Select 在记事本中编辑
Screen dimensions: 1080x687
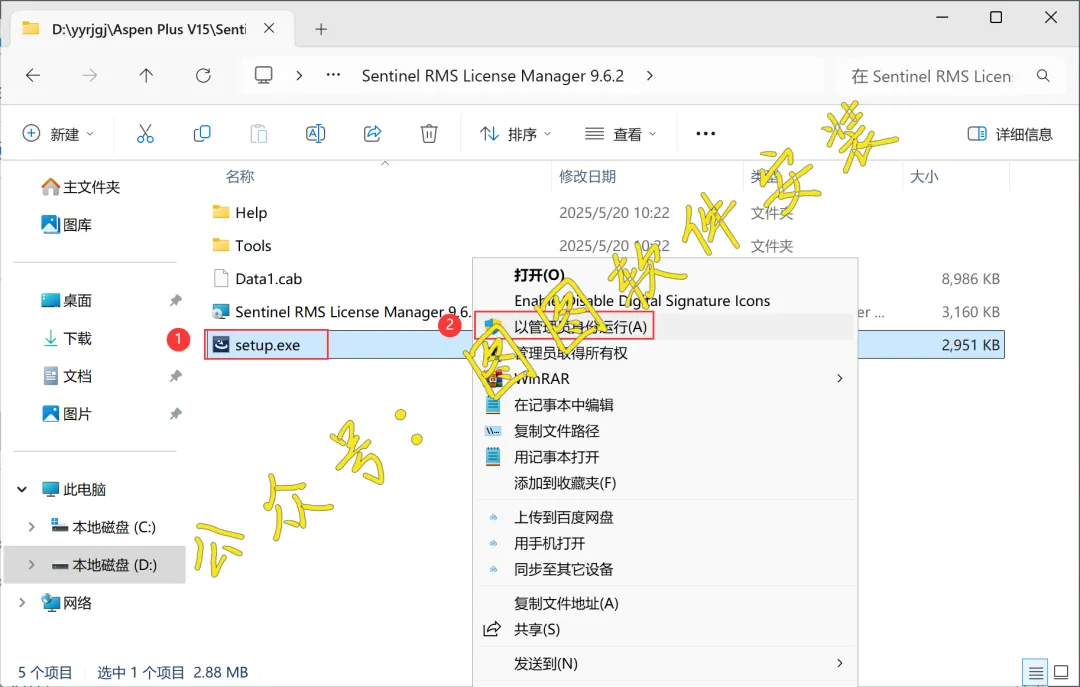click(x=563, y=405)
